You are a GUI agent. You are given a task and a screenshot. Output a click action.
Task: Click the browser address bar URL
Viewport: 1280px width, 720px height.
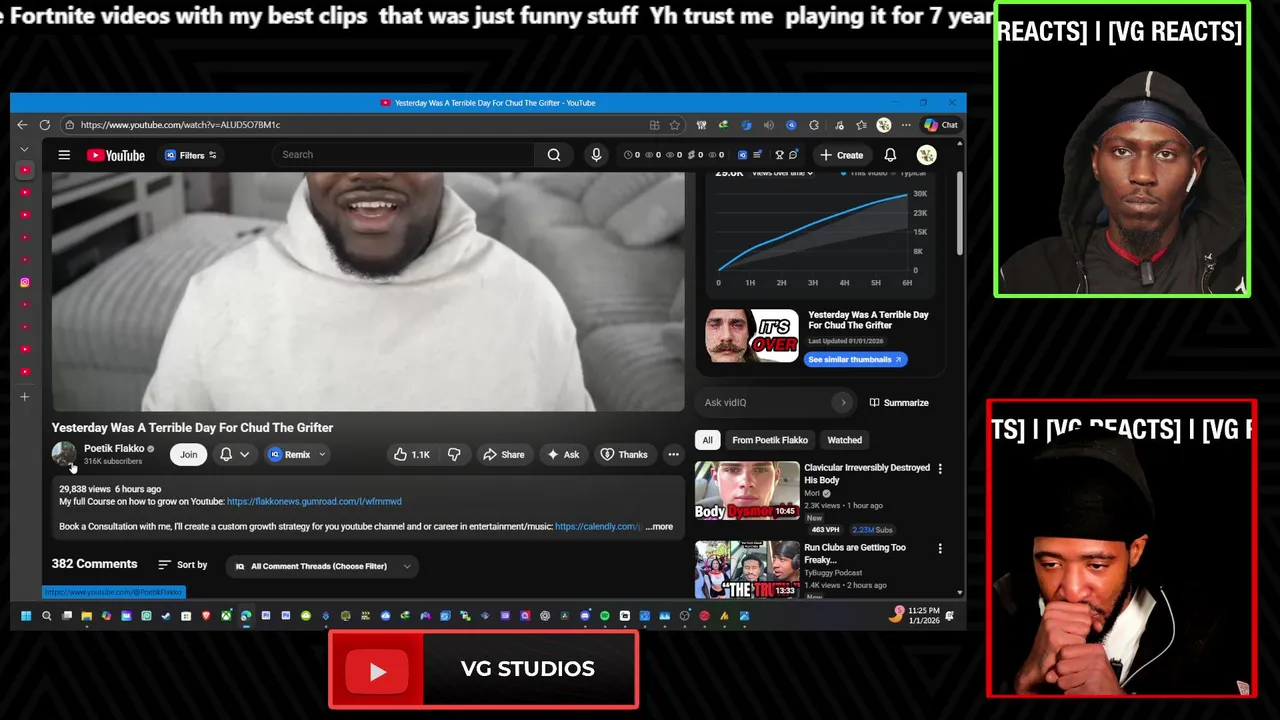(x=180, y=125)
